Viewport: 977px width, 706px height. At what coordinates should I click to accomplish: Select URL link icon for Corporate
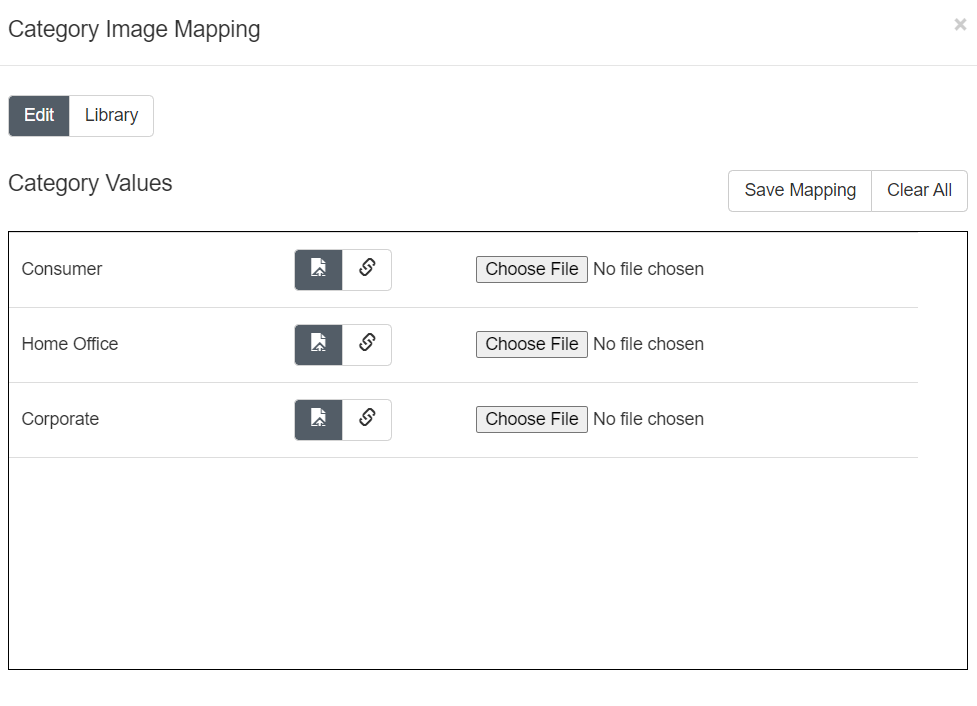[x=367, y=419]
